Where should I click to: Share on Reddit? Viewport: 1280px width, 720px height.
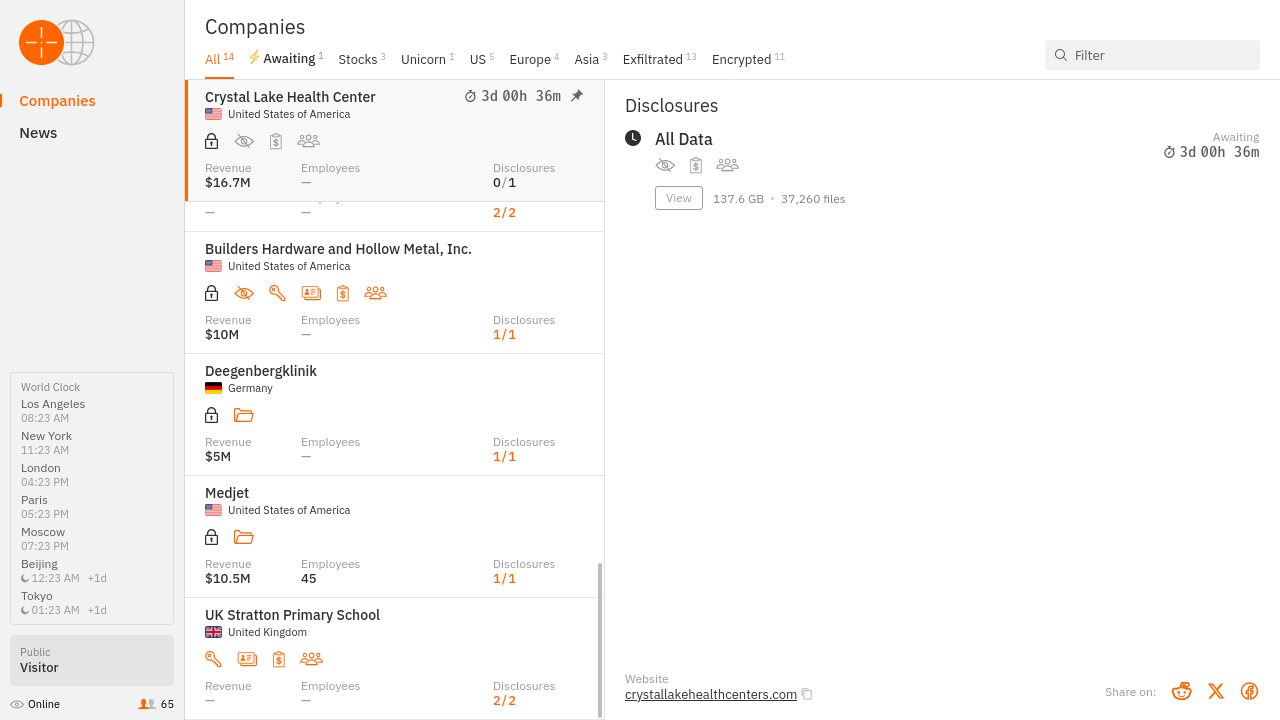point(1182,691)
